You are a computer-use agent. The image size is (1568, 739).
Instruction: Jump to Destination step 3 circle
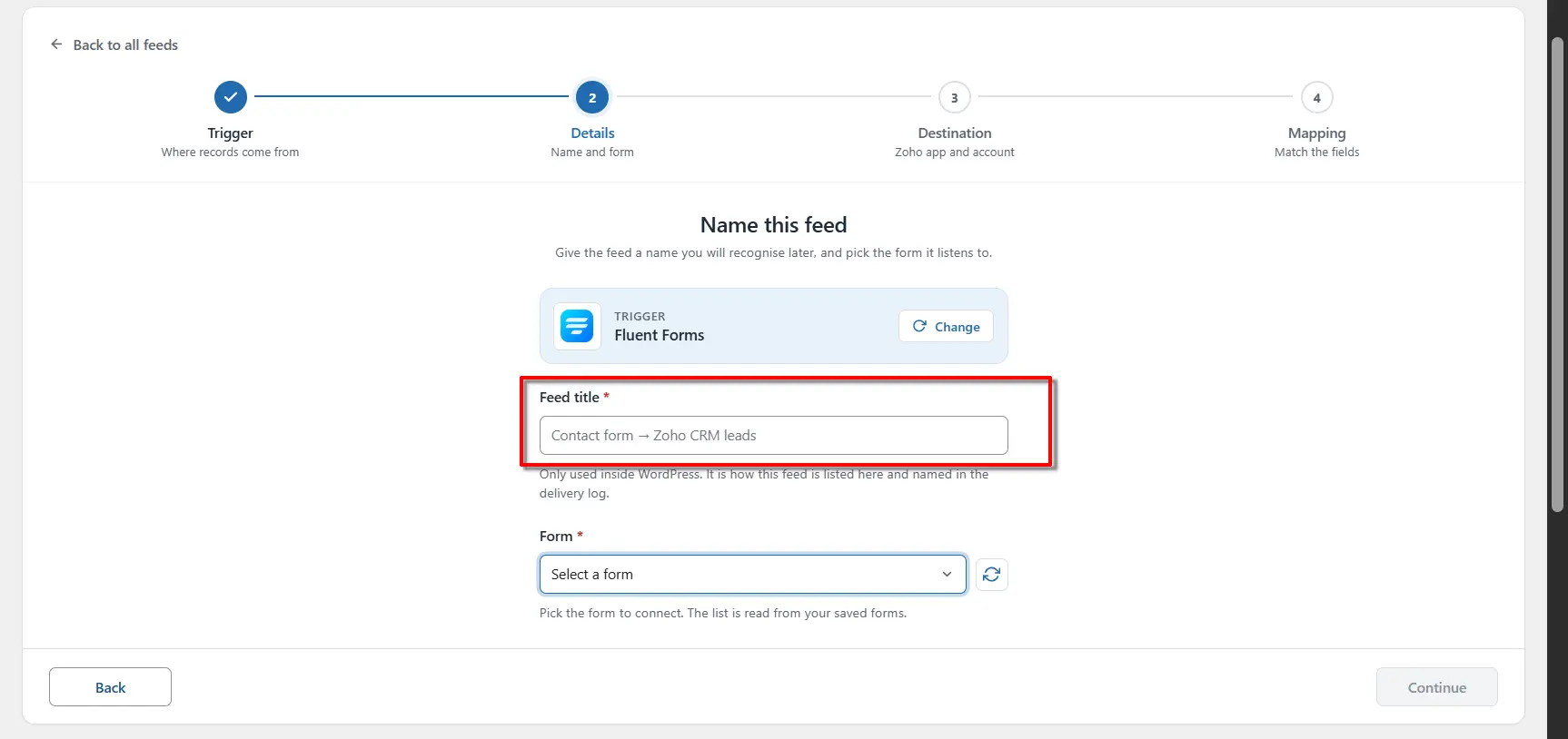tap(954, 97)
